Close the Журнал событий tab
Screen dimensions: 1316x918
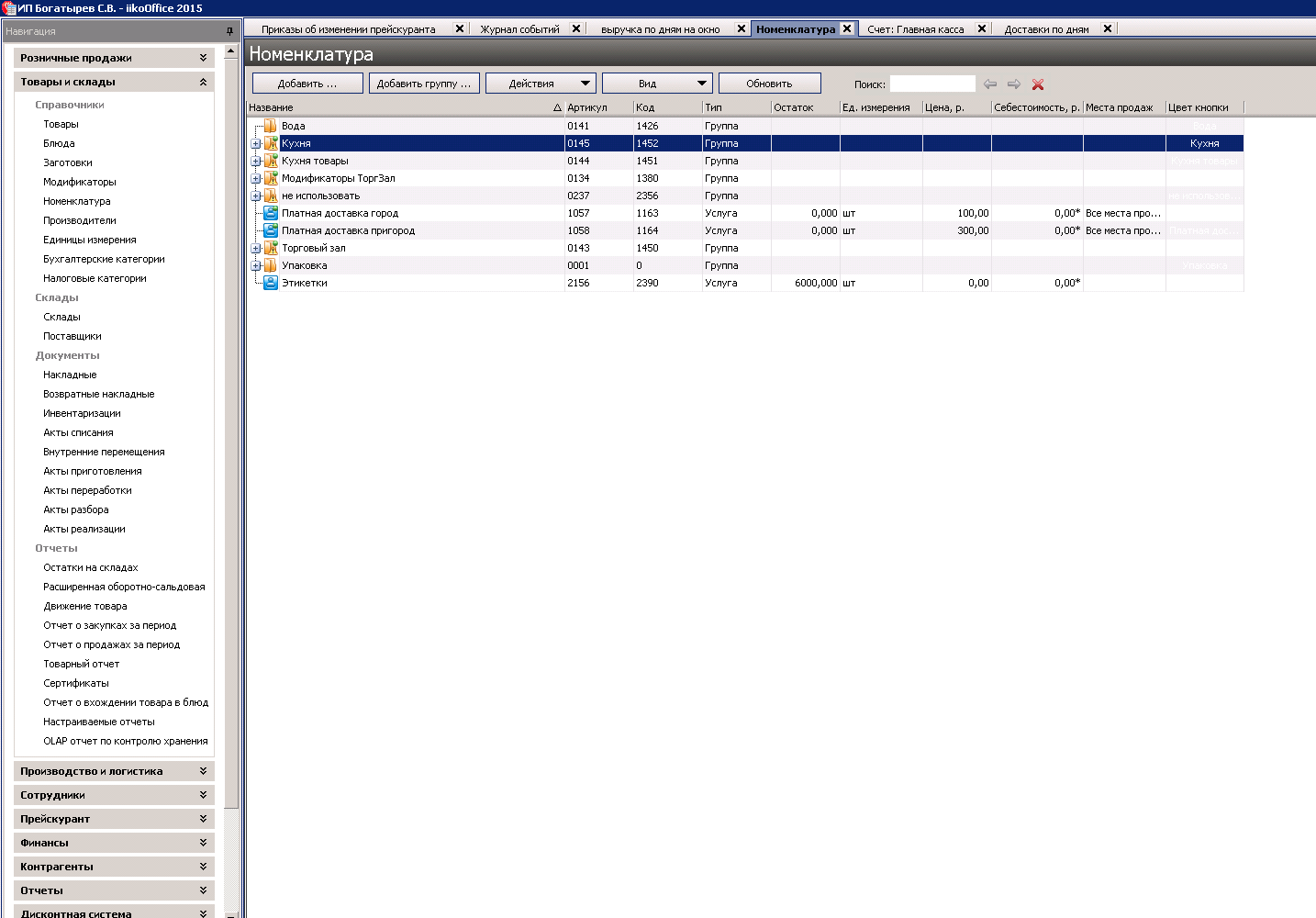(x=576, y=28)
